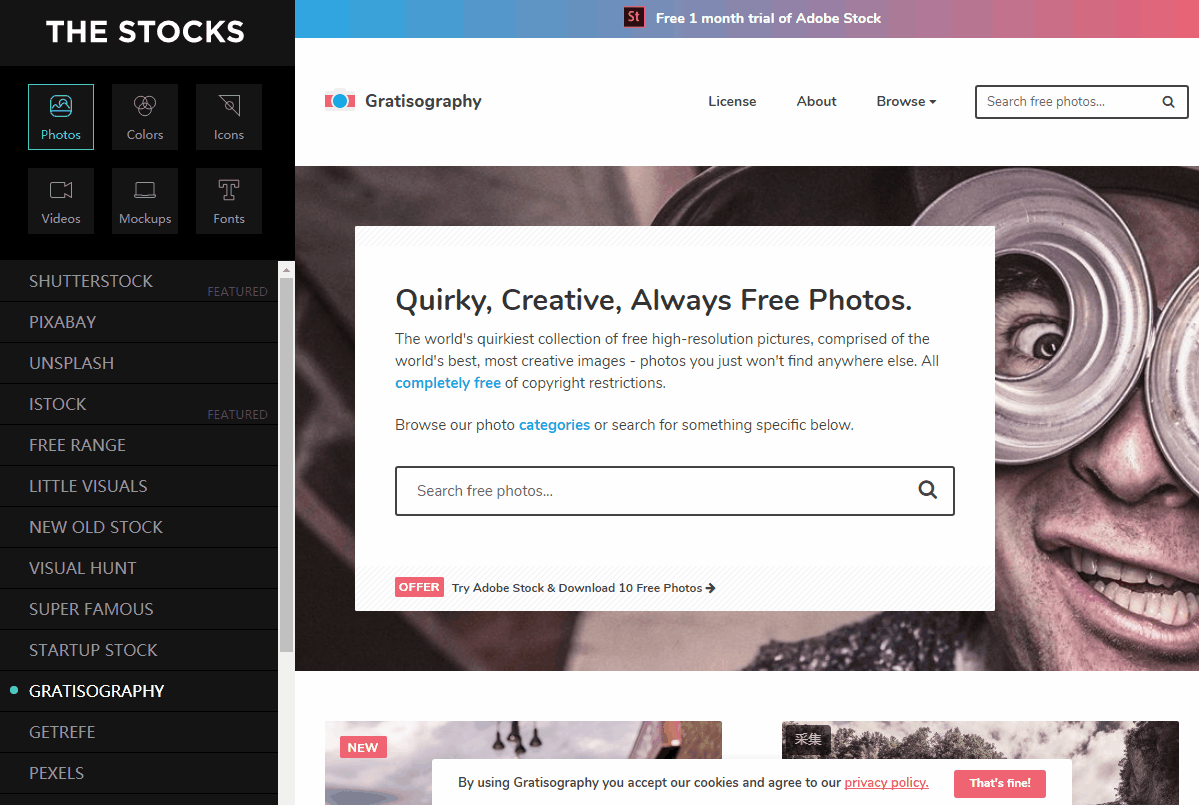Open the Icons category
1199x805 pixels.
pos(229,117)
